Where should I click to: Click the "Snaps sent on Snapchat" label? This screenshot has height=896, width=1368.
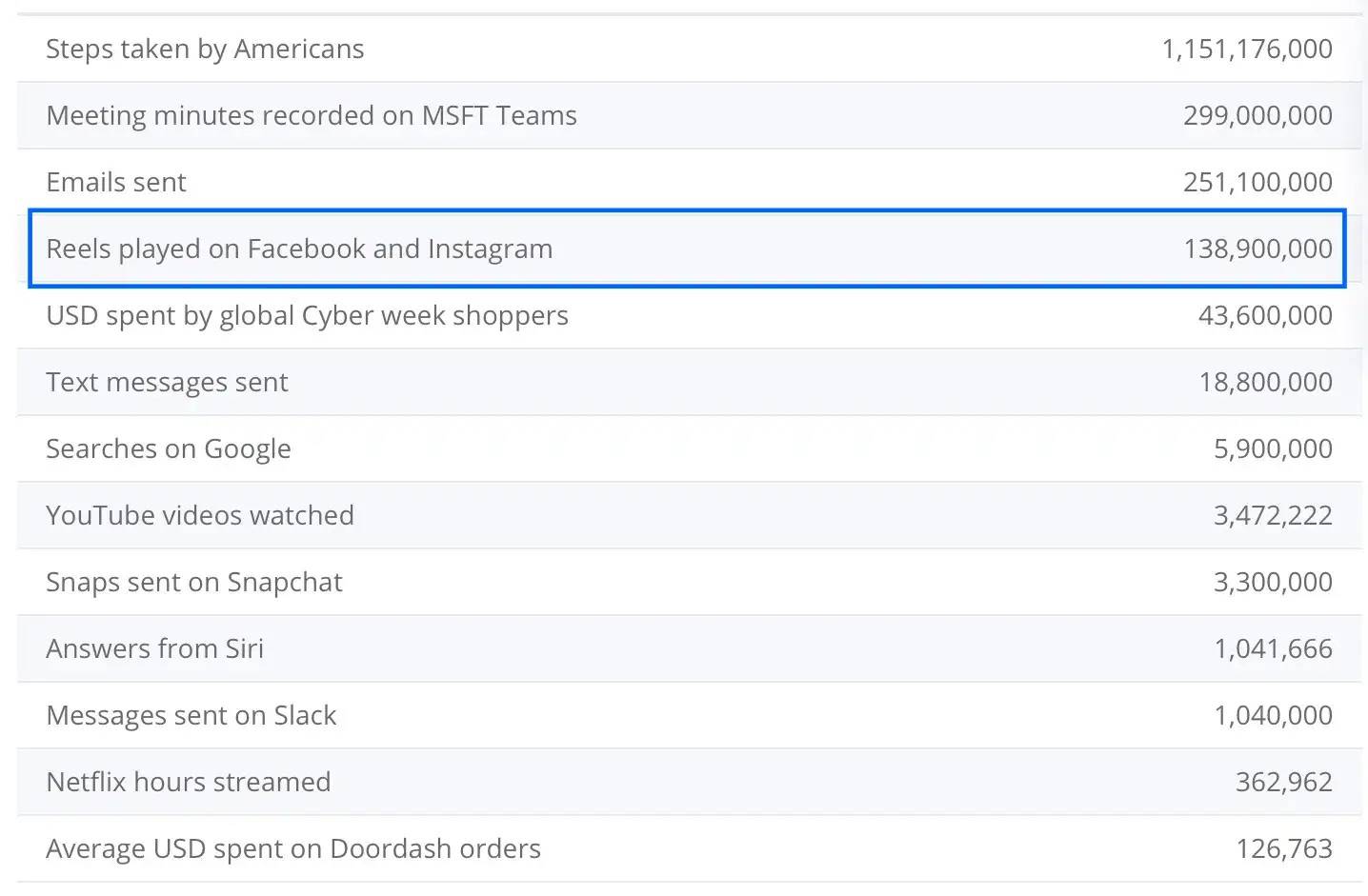pyautogui.click(x=194, y=583)
